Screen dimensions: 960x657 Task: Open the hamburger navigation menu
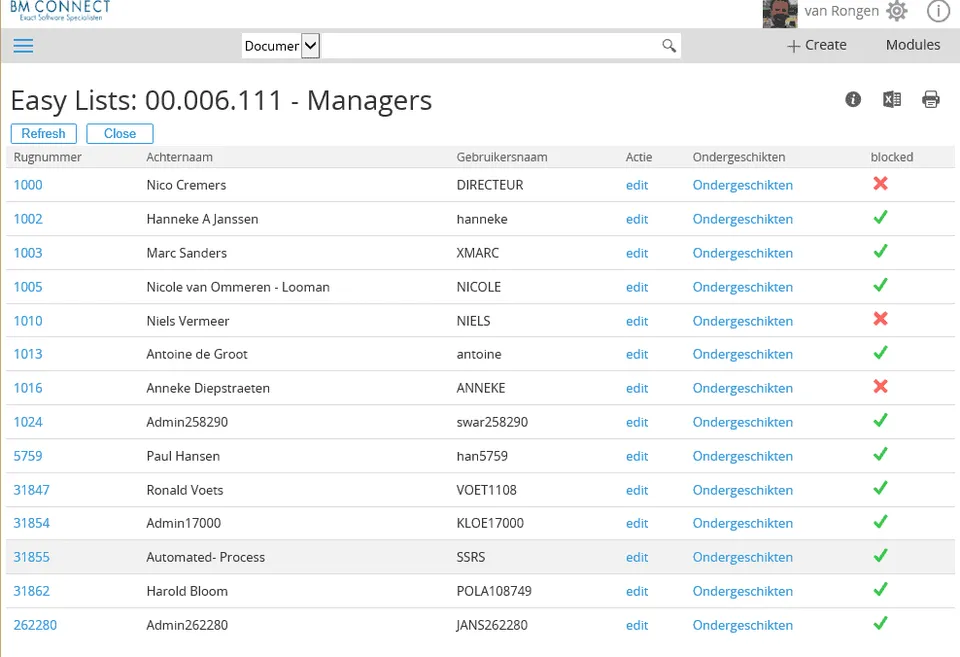(23, 46)
